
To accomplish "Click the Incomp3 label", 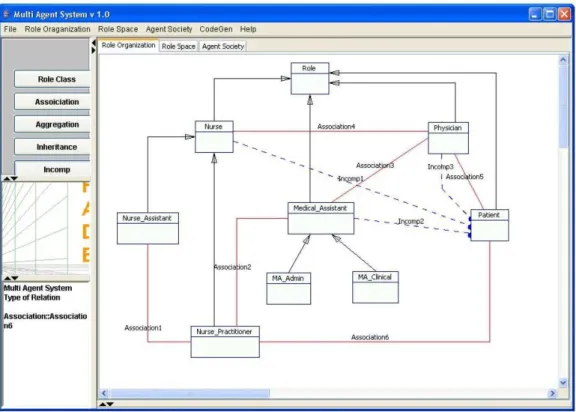I will coord(440,167).
